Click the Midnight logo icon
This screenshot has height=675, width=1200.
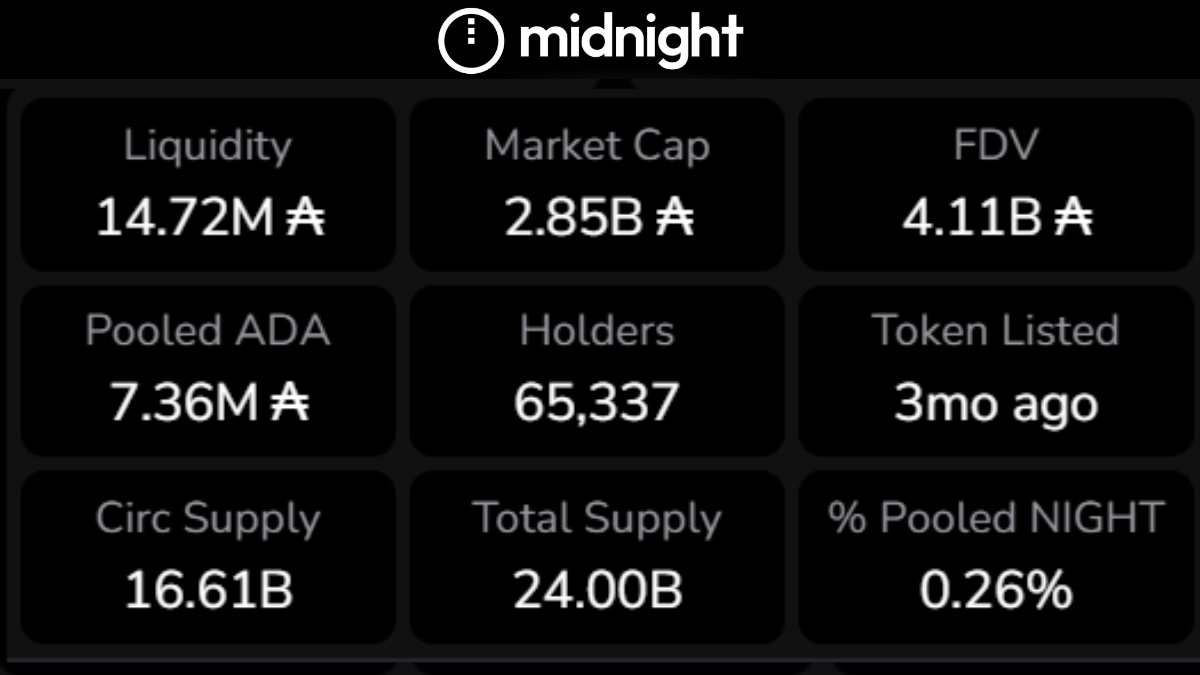point(471,41)
